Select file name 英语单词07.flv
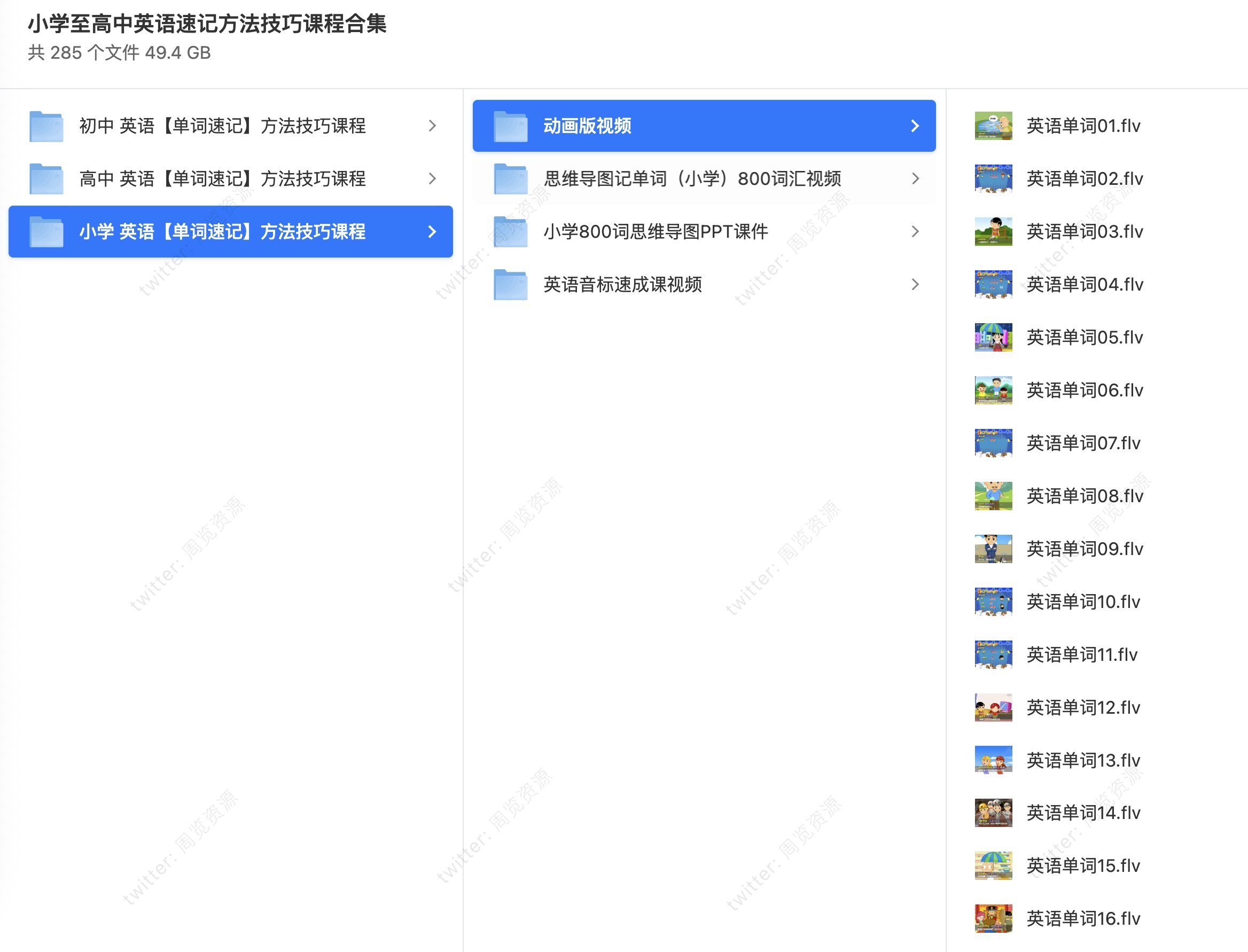 click(x=1083, y=442)
